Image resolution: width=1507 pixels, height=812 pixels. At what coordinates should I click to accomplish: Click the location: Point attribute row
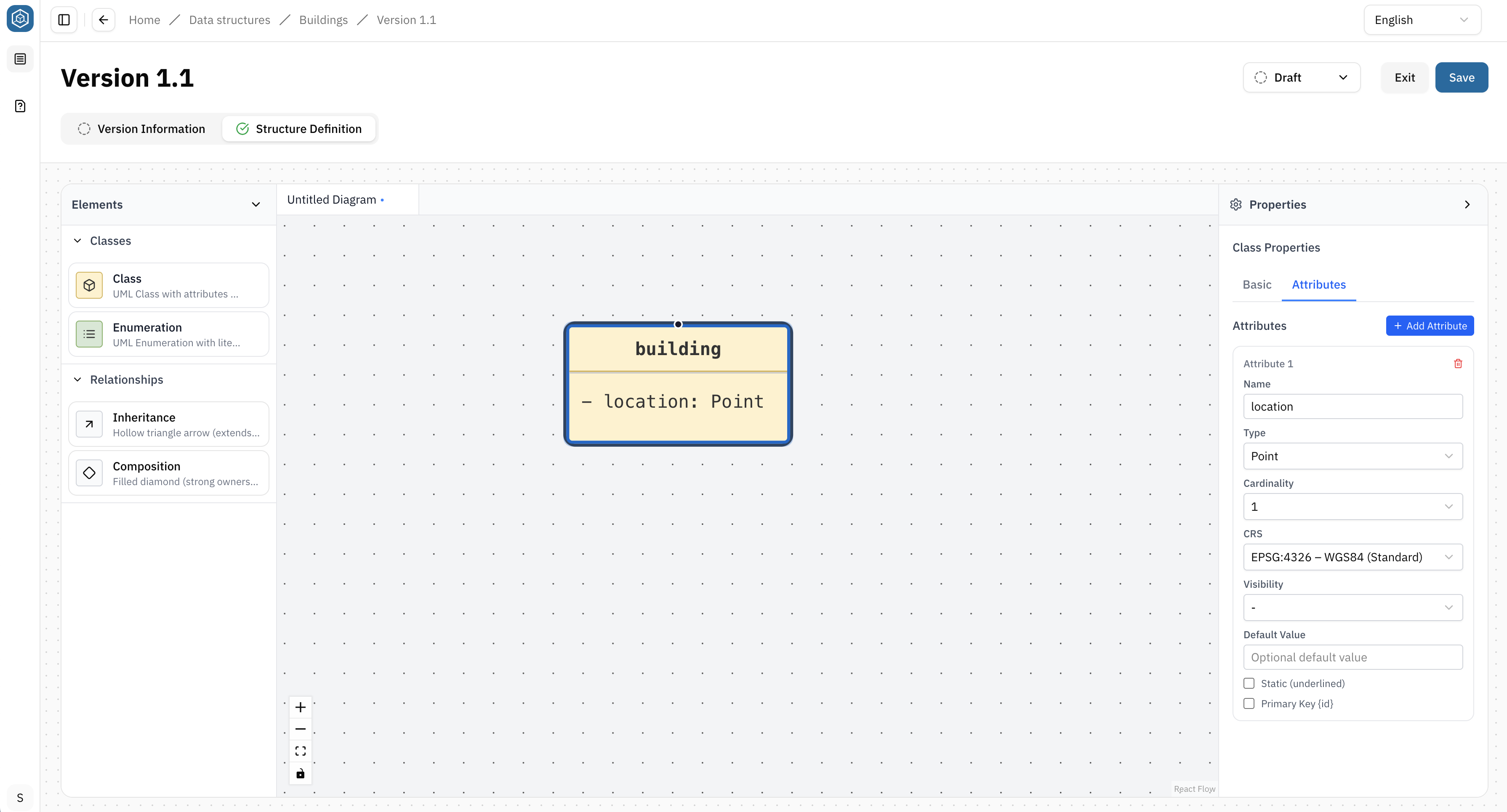673,402
